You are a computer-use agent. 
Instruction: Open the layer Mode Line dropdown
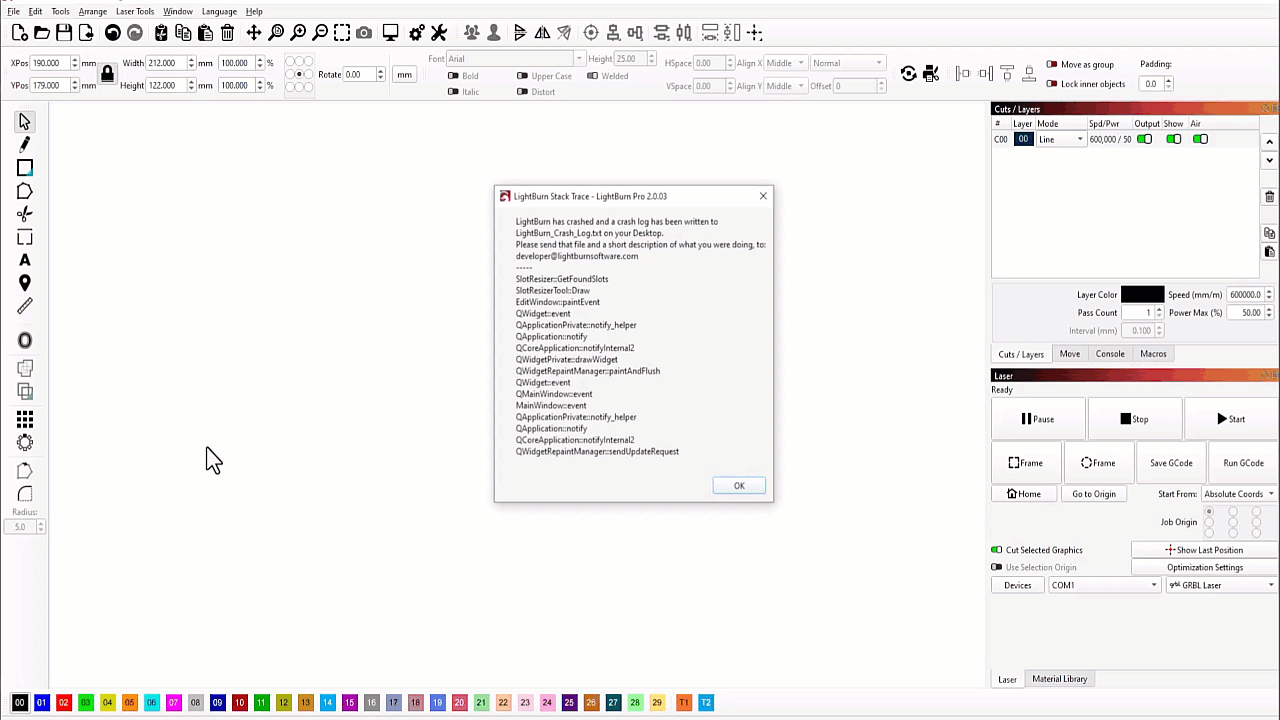click(x=1060, y=140)
